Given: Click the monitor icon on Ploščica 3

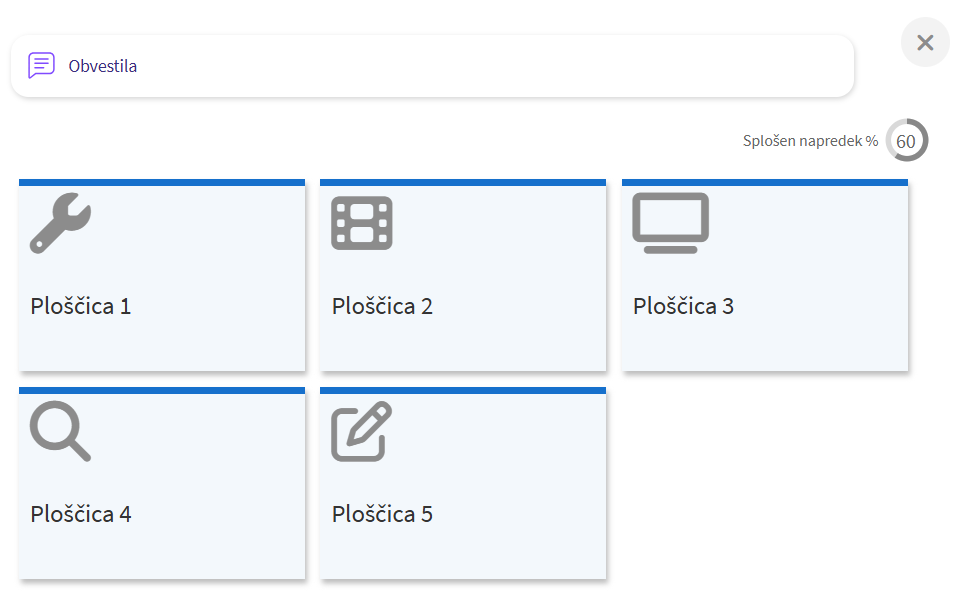Looking at the screenshot, I should point(670,222).
